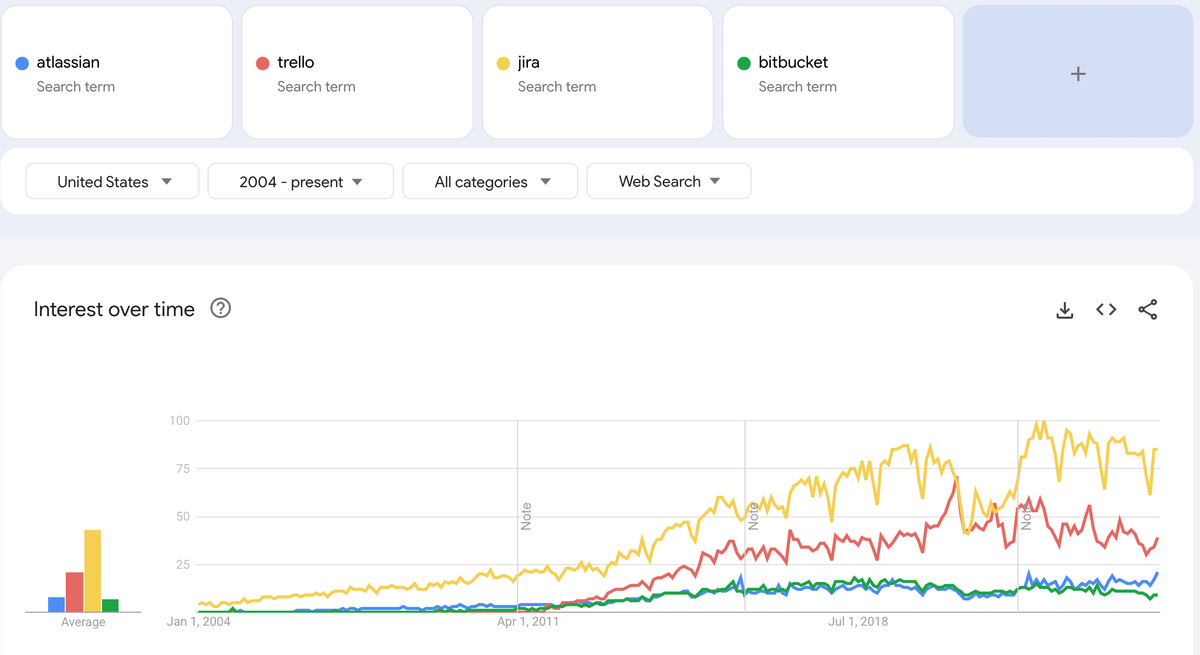Download the Interest over time data as CSV
Image resolution: width=1200 pixels, height=655 pixels.
coord(1064,310)
